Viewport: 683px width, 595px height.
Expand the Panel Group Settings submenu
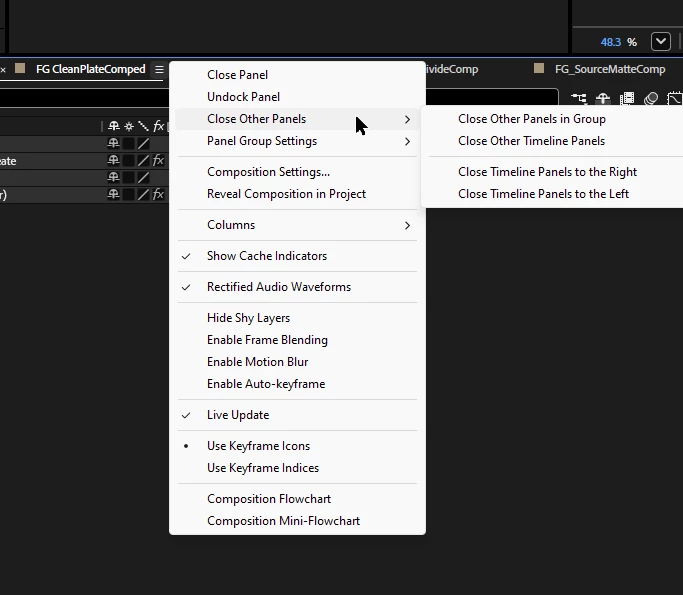coord(297,142)
